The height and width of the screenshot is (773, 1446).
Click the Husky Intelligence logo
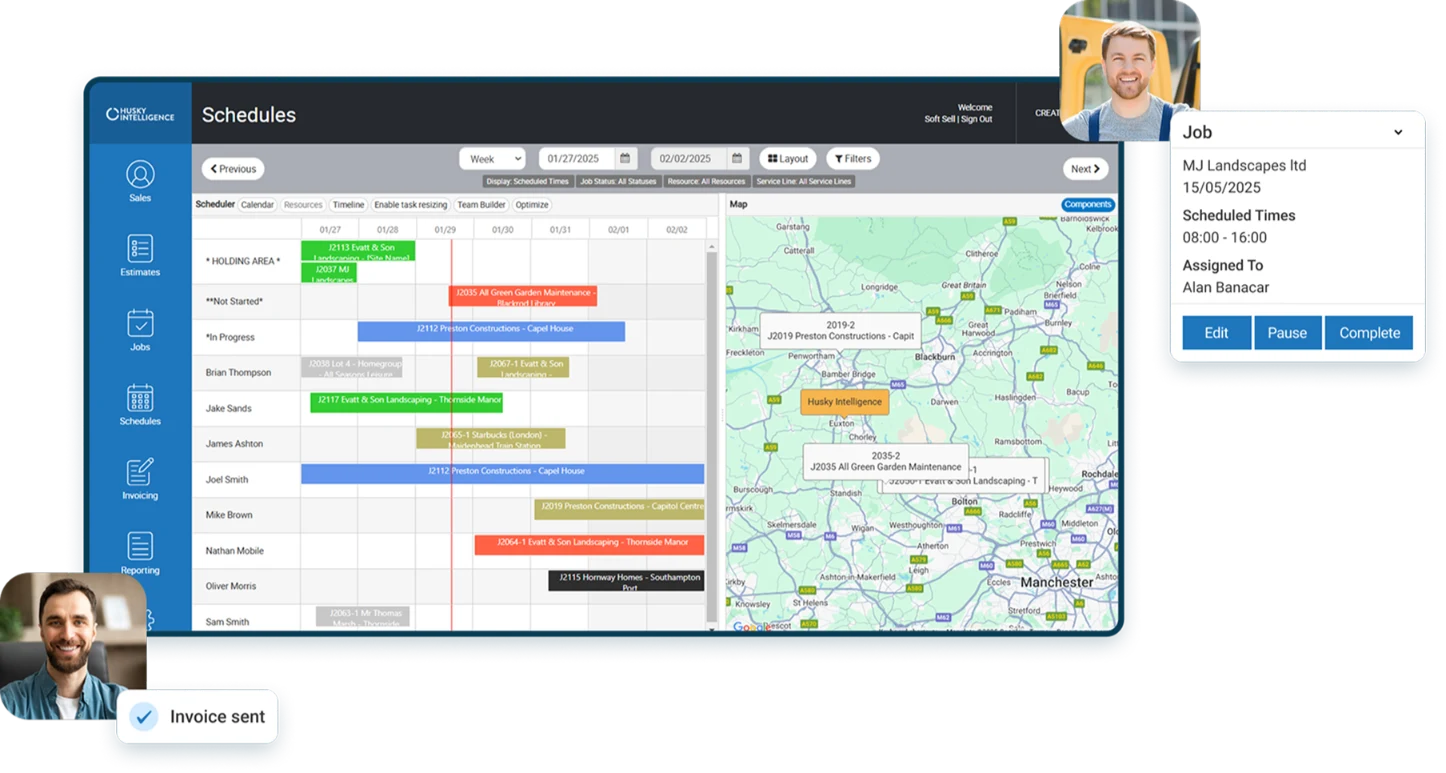pyautogui.click(x=140, y=114)
